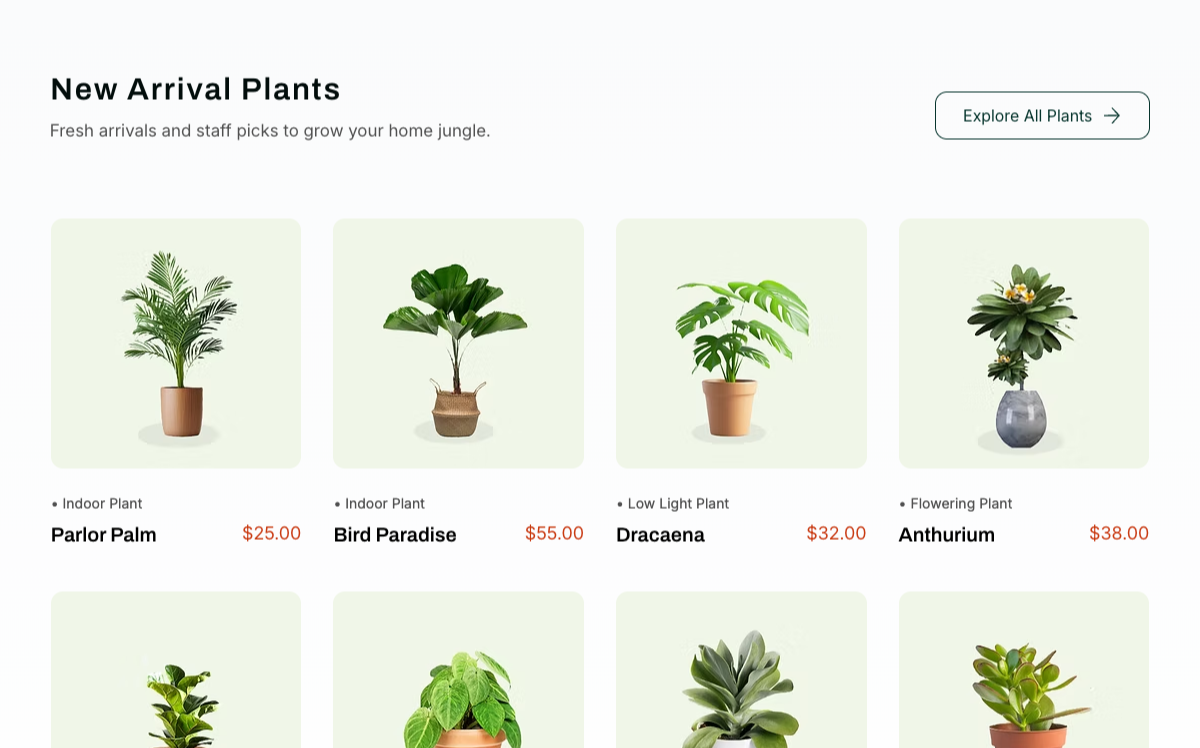Select the Dracaena product name link
The height and width of the screenshot is (748, 1200).
[x=660, y=534]
